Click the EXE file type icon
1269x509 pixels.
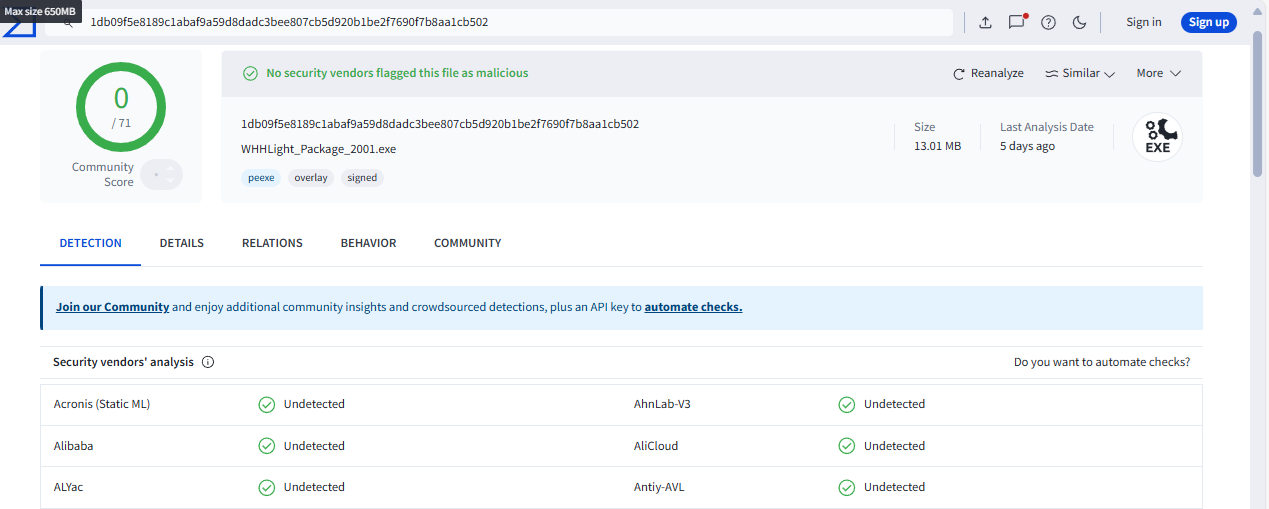click(x=1157, y=138)
